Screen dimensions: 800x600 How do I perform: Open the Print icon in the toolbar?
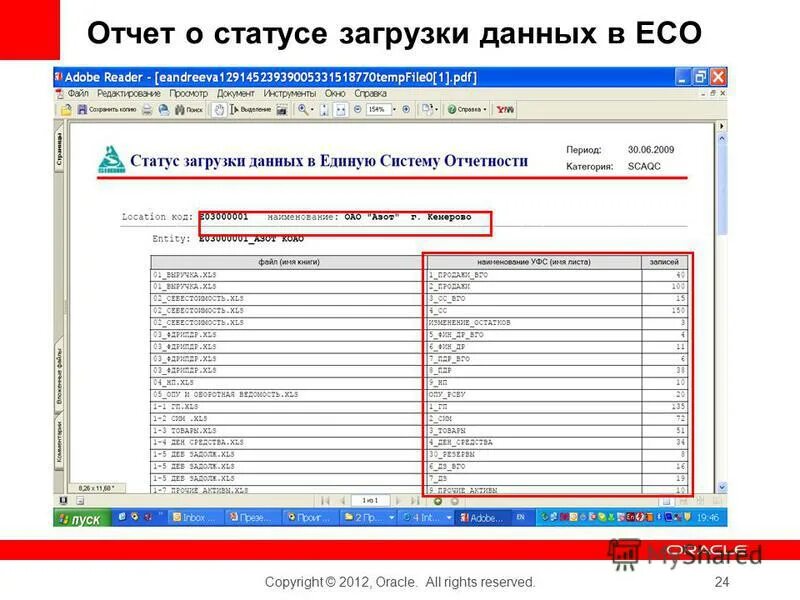[146, 110]
